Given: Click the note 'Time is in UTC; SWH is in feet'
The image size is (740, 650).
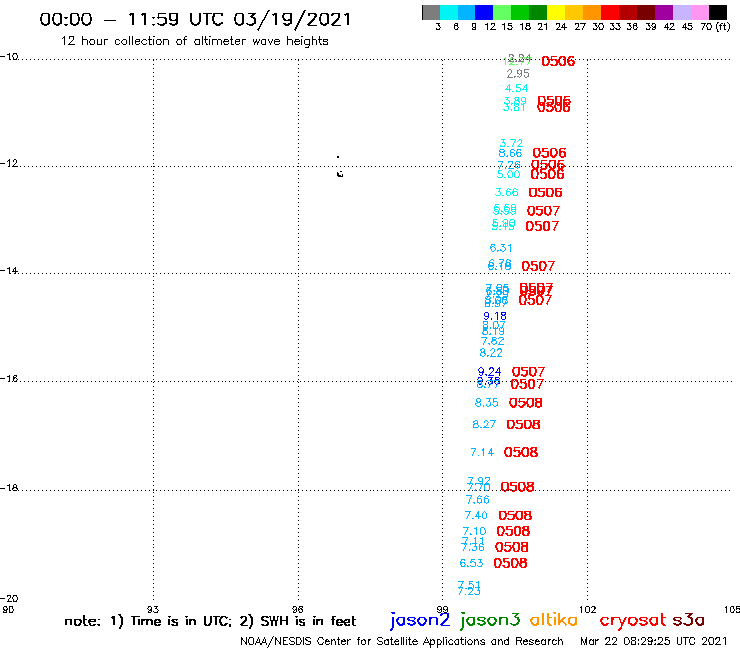Looking at the screenshot, I should (x=210, y=621).
